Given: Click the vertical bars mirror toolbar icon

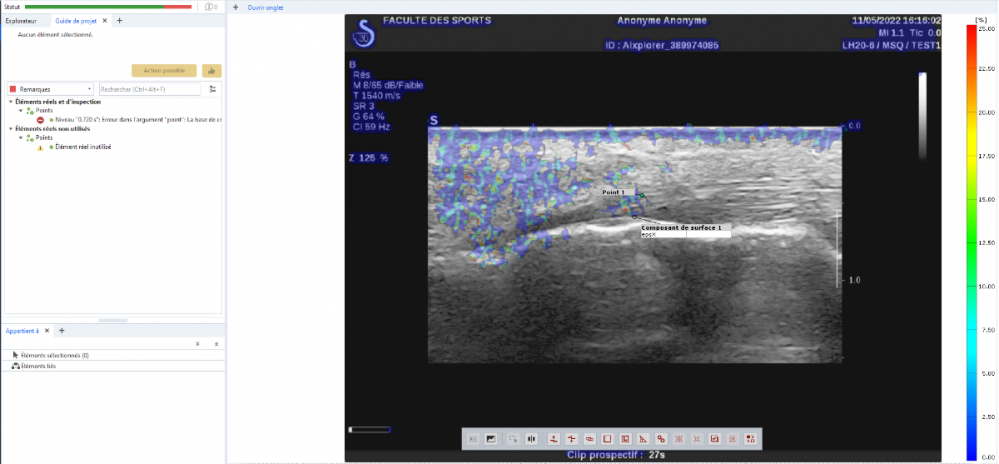Looking at the screenshot, I should coord(531,439).
